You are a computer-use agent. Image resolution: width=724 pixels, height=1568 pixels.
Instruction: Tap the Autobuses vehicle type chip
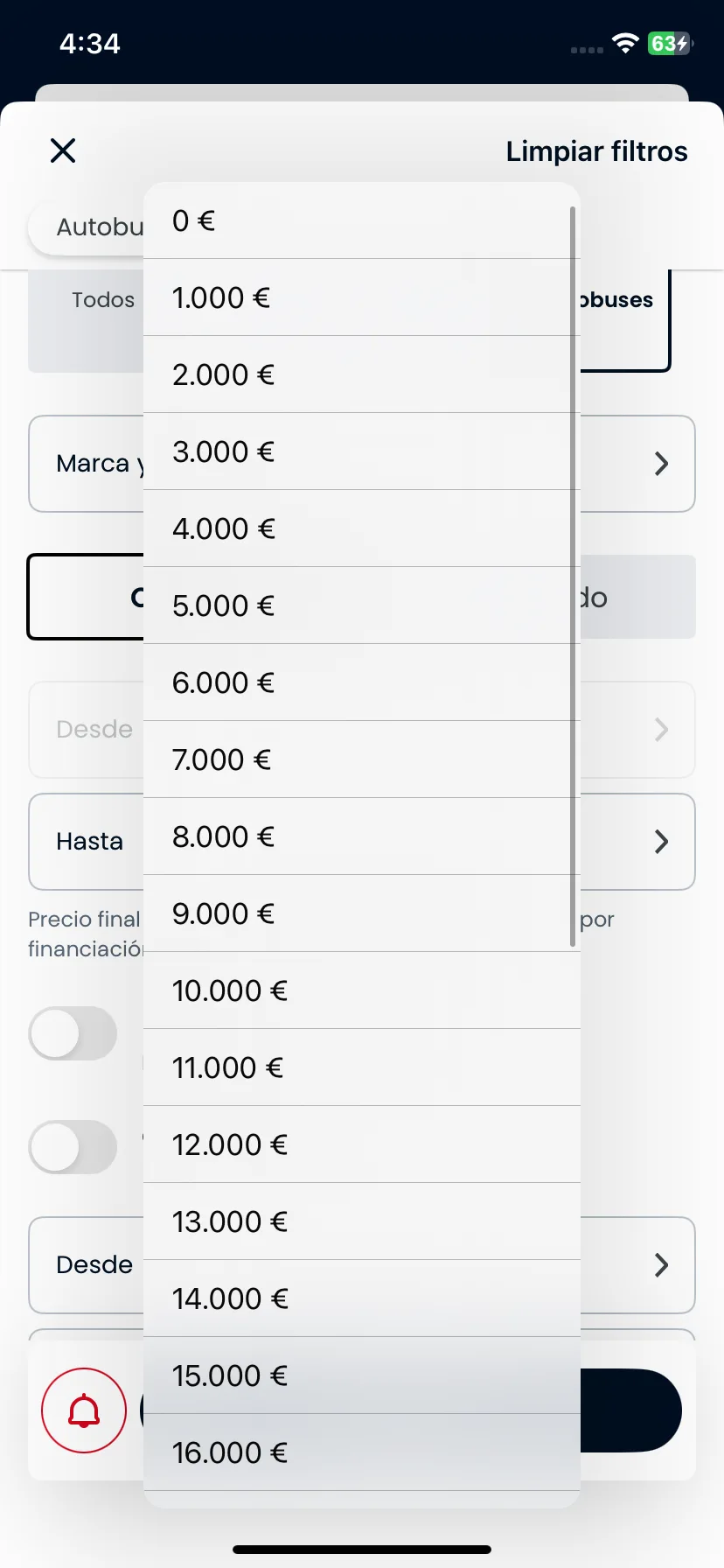[x=87, y=227]
